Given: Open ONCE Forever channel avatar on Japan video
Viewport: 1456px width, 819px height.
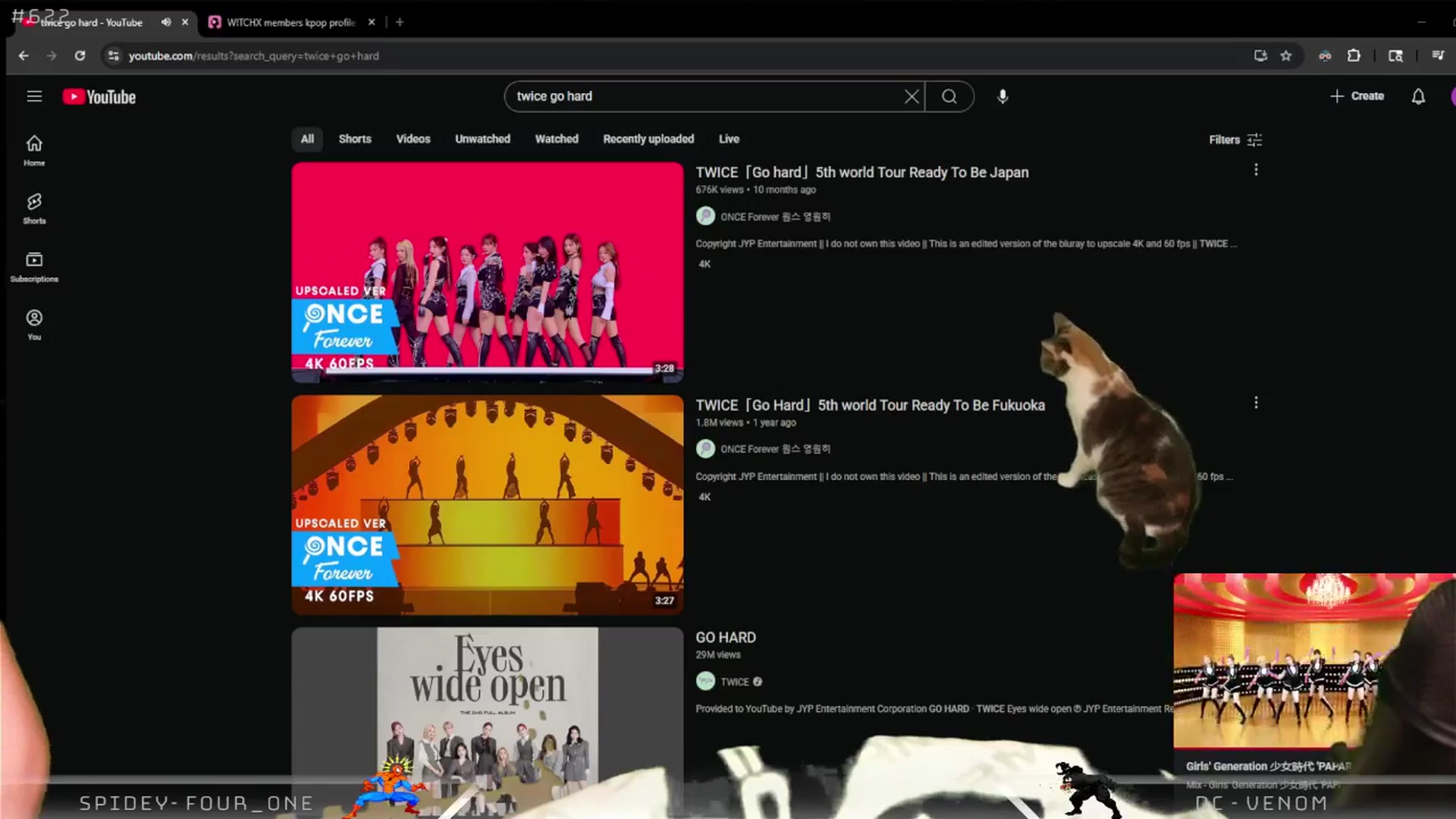Looking at the screenshot, I should click(x=705, y=216).
